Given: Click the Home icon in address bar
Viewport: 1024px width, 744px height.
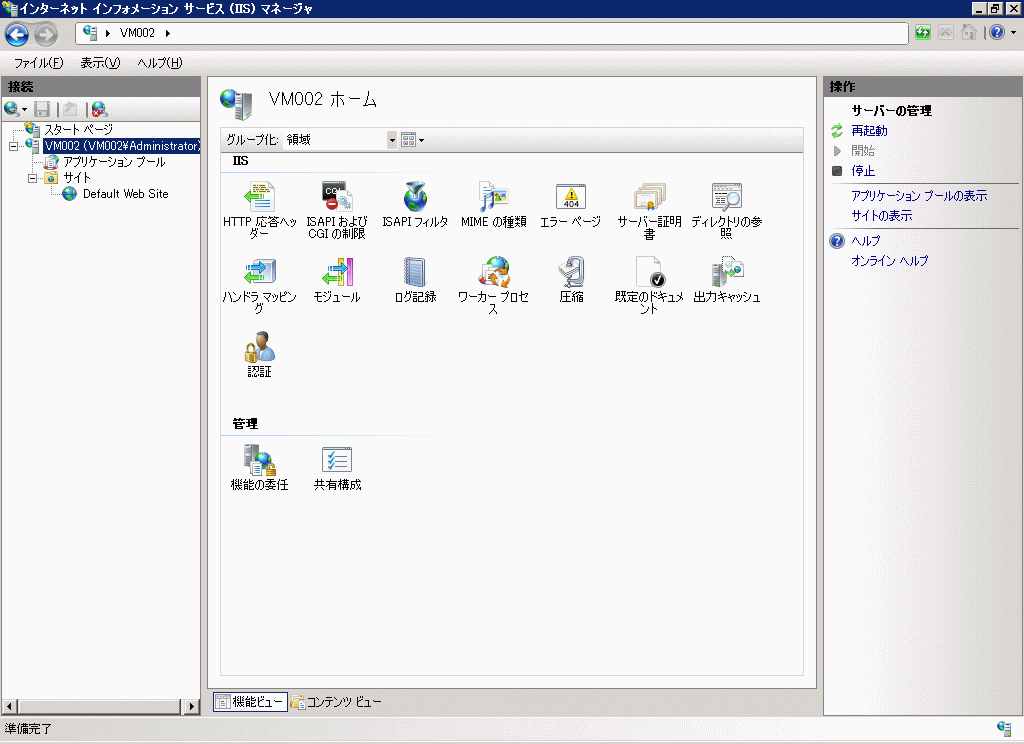Looking at the screenshot, I should coord(969,33).
